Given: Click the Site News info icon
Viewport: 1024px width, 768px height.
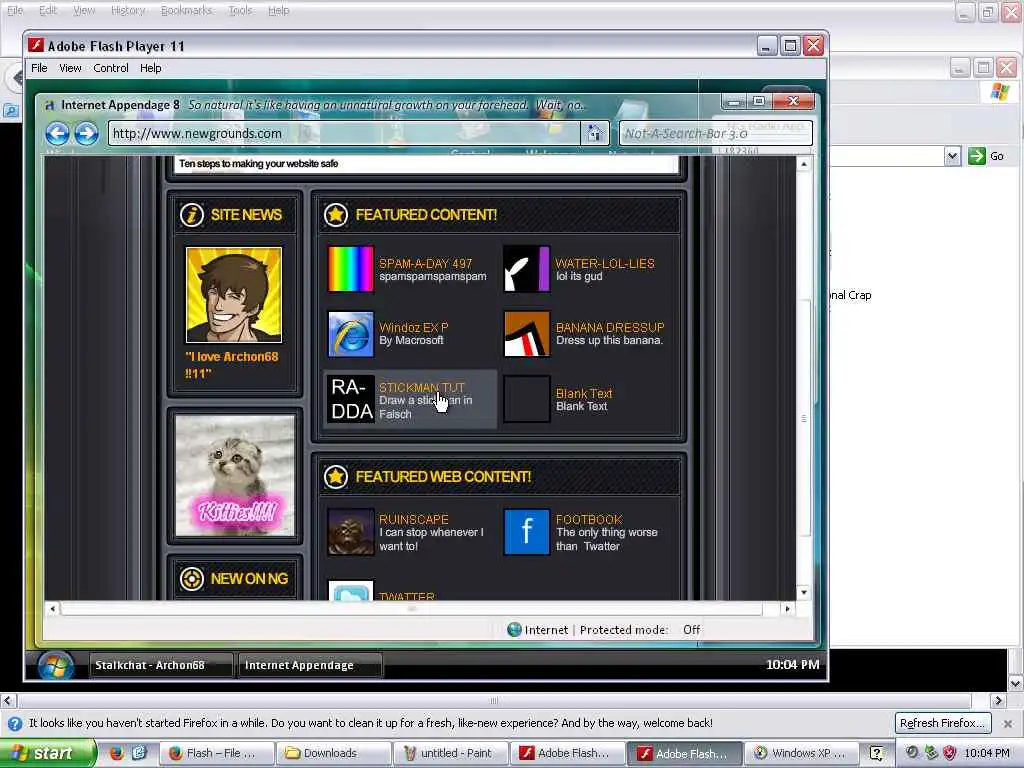Looking at the screenshot, I should [x=192, y=215].
